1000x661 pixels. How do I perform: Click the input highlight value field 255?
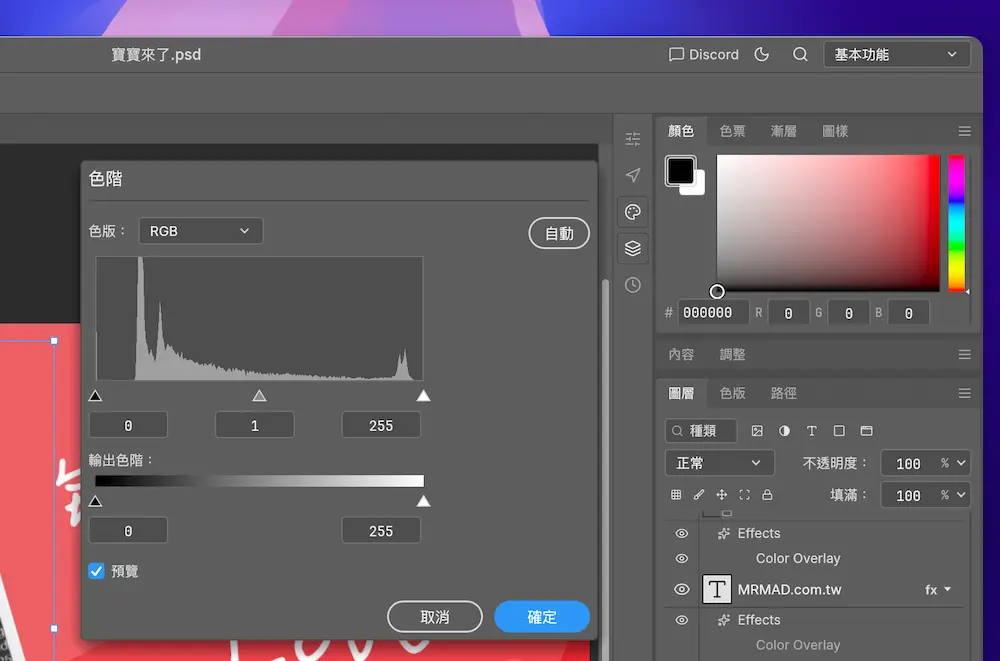point(381,425)
